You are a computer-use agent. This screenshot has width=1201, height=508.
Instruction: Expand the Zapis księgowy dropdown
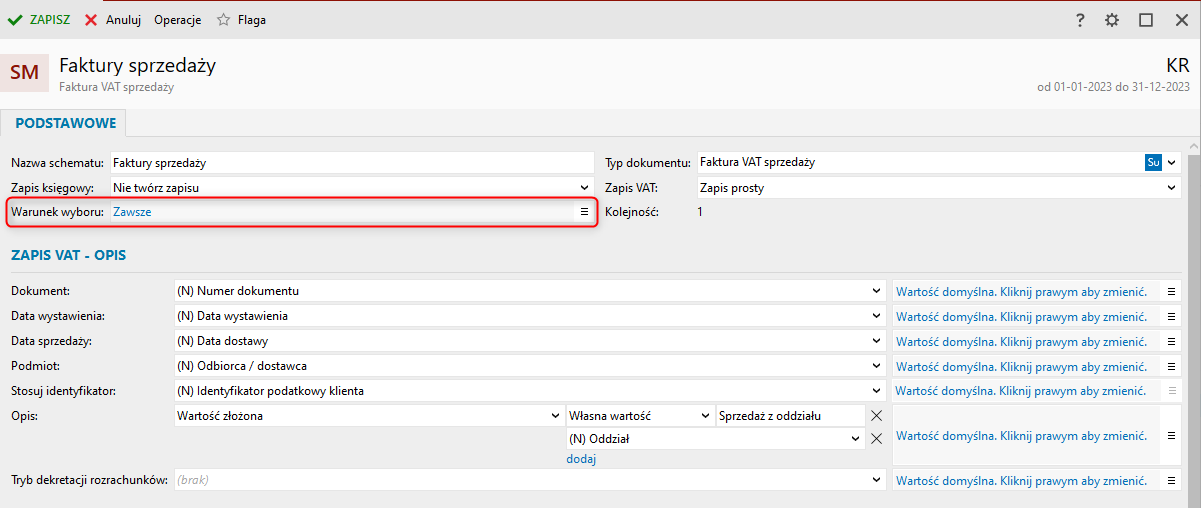585,187
